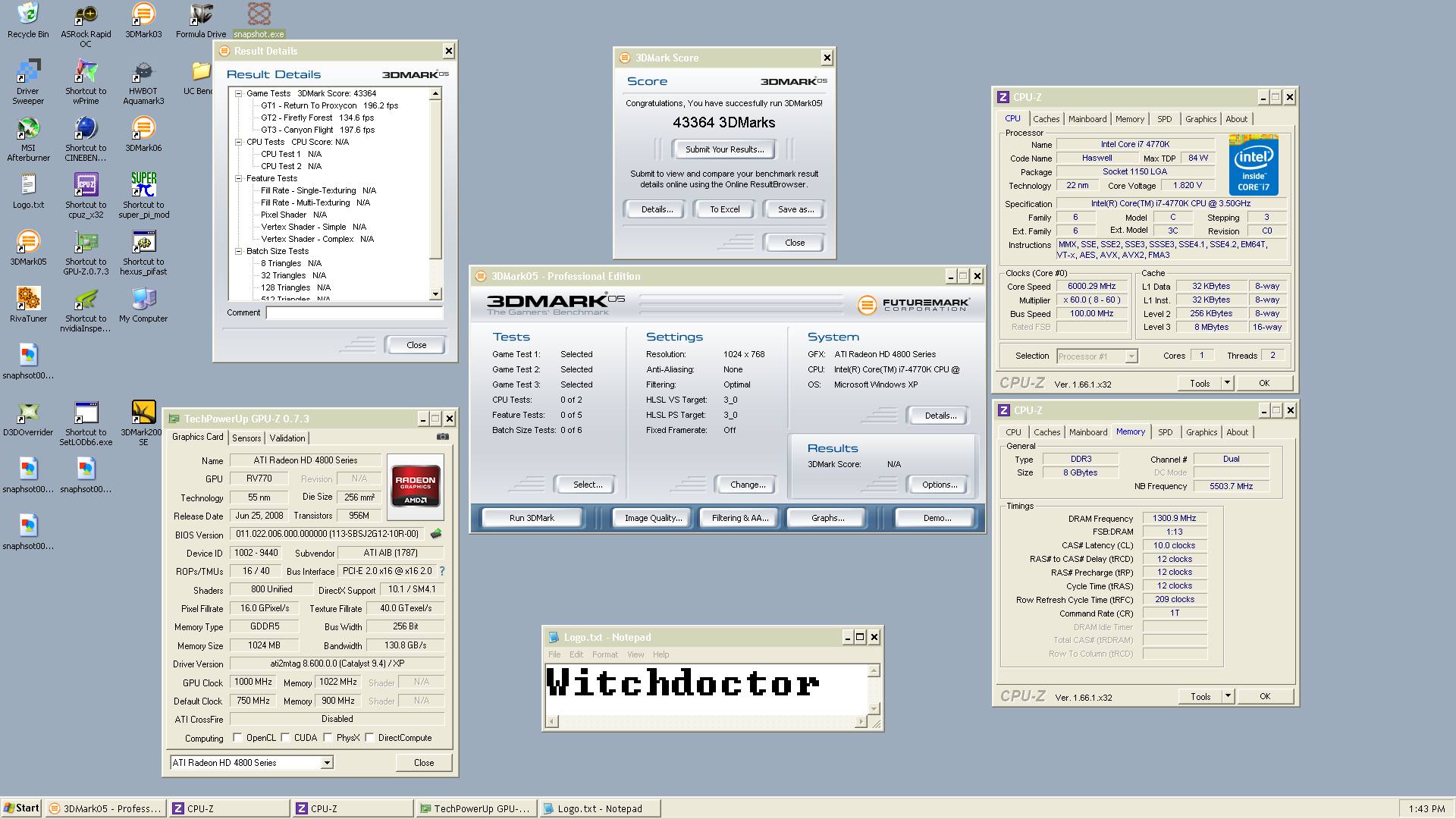This screenshot has height=819, width=1456.
Task: Click the Result Details scroll down arrow
Action: tap(435, 293)
